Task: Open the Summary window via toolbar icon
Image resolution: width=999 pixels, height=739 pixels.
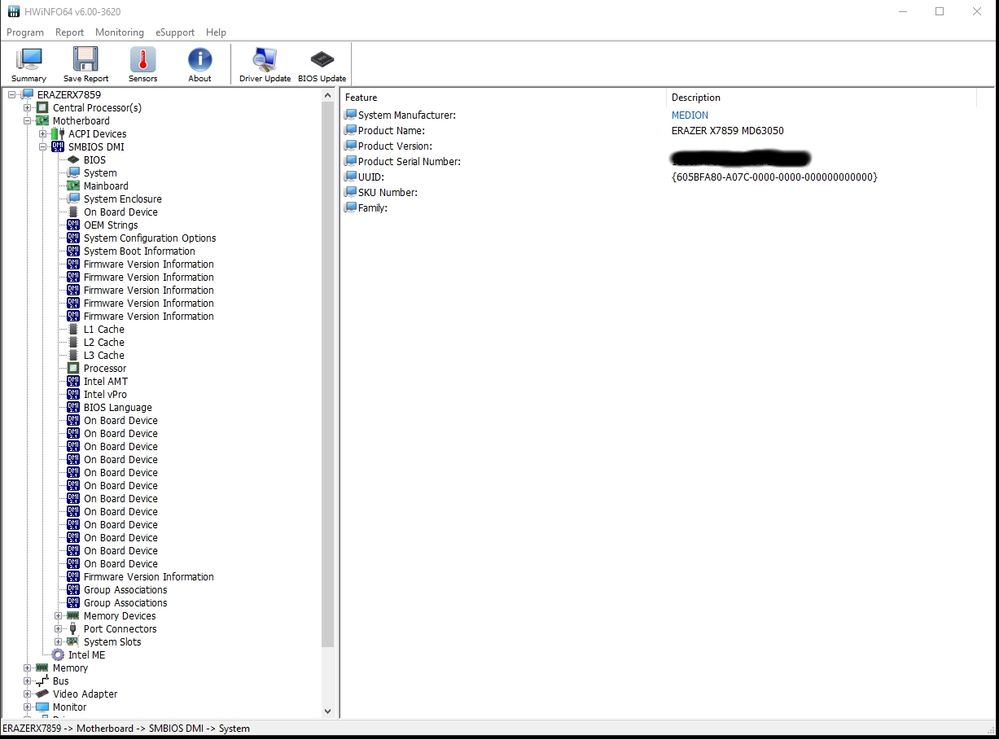Action: tap(28, 63)
